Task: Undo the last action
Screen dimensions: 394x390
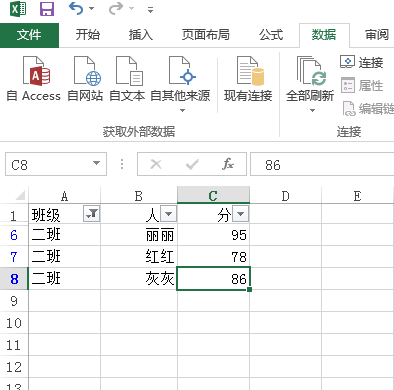Action: (76, 9)
